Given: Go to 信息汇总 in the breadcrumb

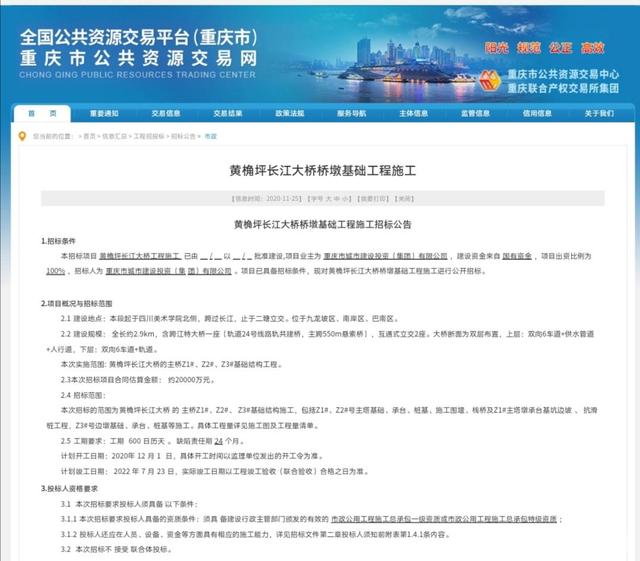Looking at the screenshot, I should coord(114,136).
